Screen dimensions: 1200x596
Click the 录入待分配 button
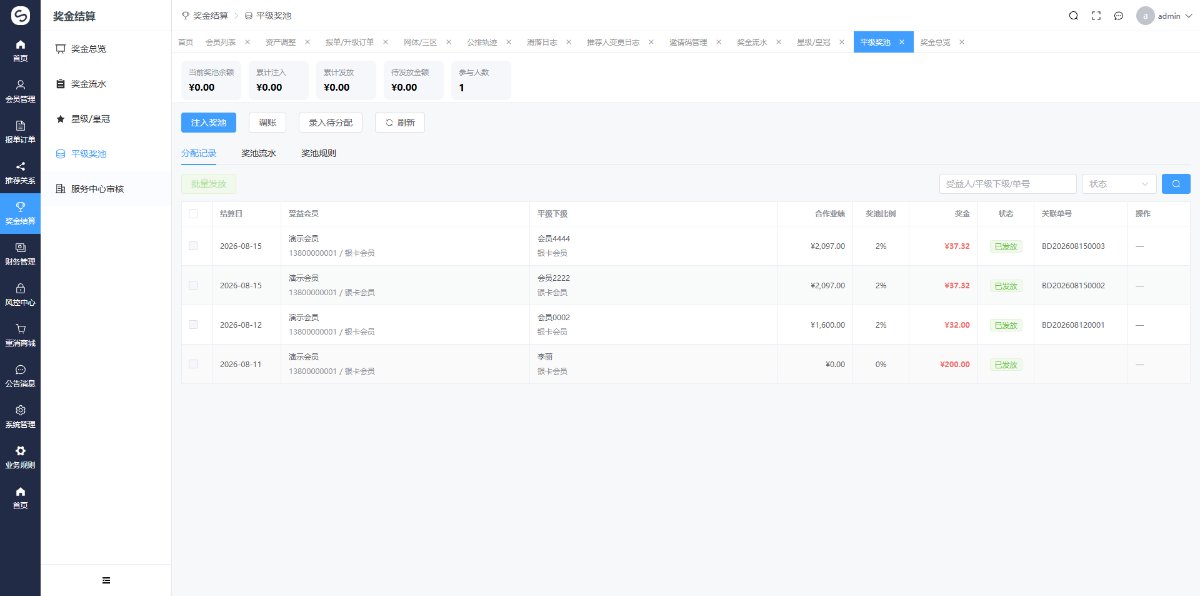[330, 122]
